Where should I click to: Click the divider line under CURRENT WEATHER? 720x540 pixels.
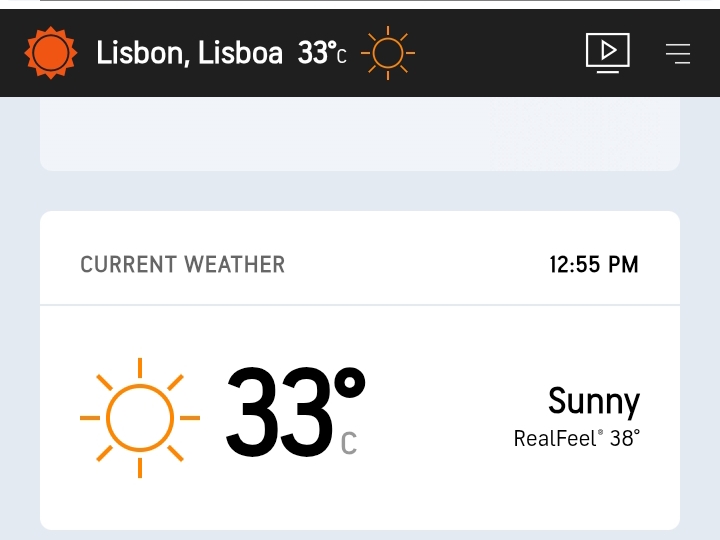point(360,305)
